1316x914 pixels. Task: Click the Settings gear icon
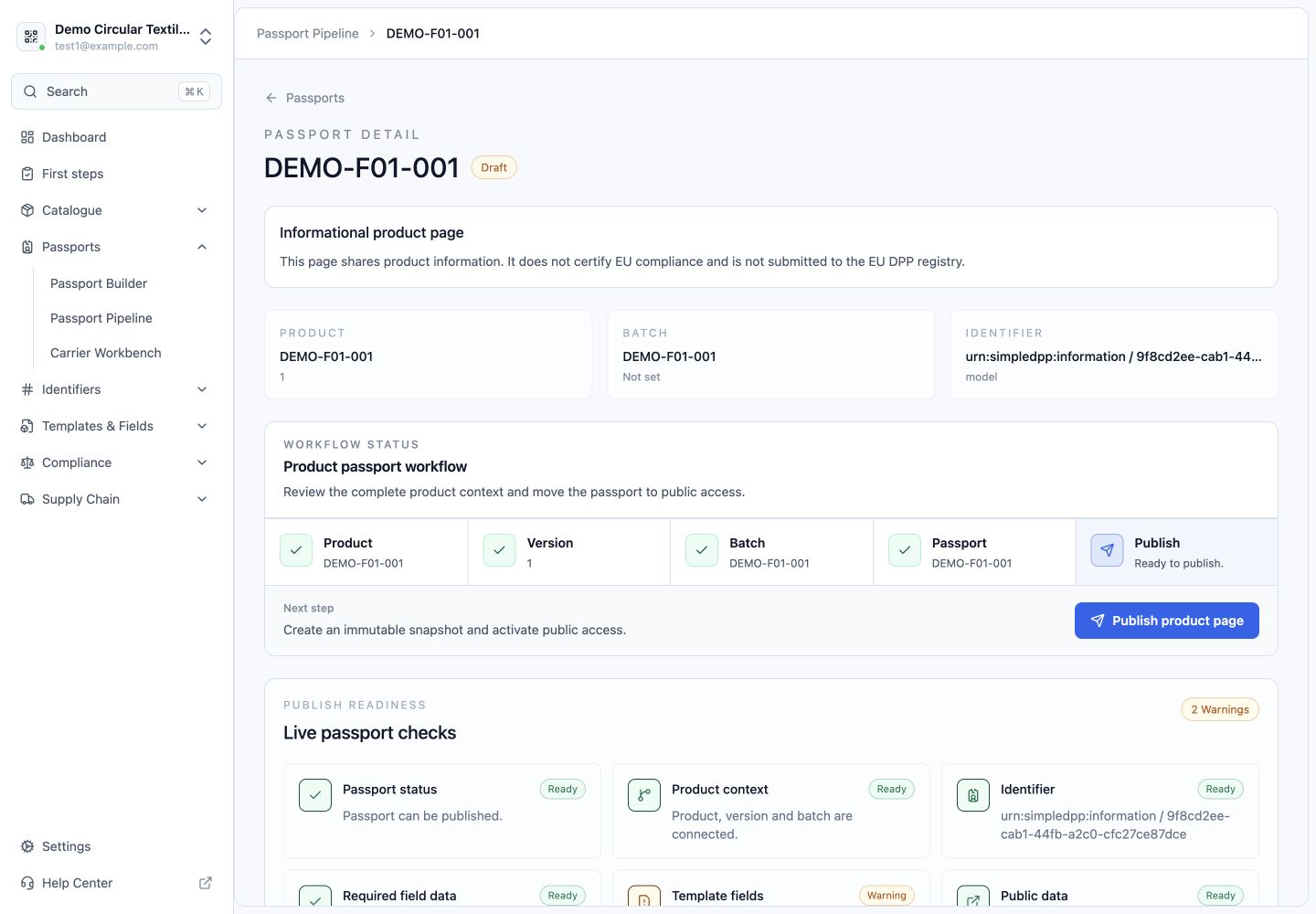(x=27, y=846)
